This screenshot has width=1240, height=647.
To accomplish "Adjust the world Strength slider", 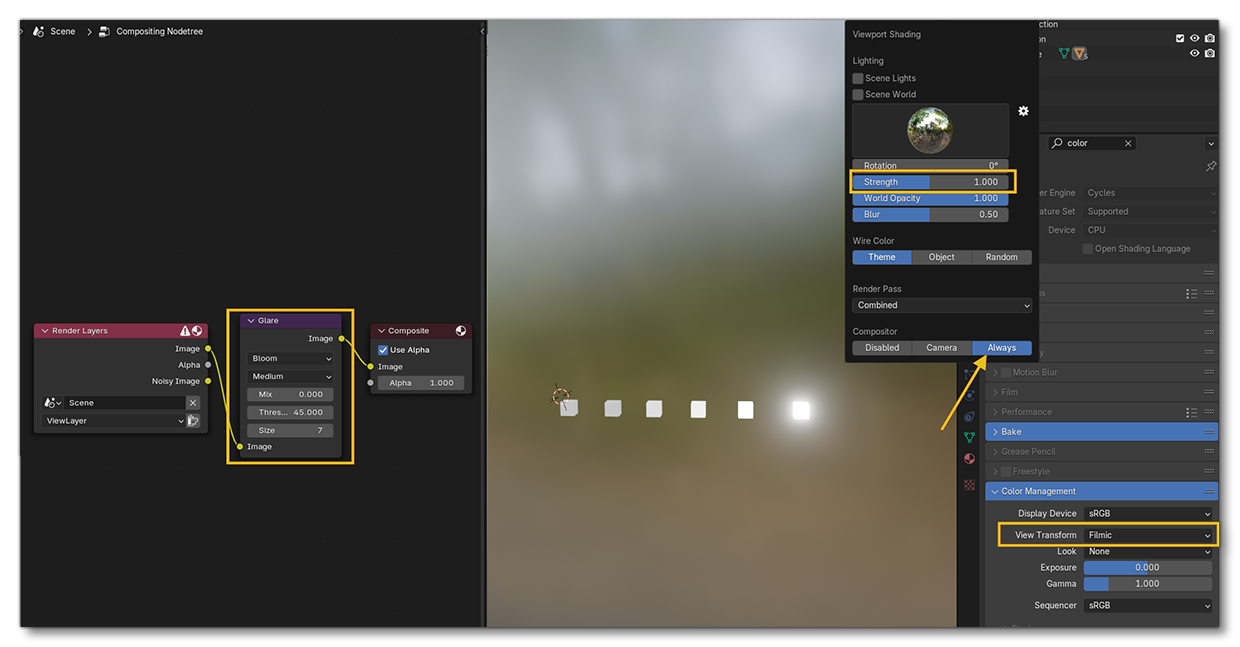I will (930, 182).
